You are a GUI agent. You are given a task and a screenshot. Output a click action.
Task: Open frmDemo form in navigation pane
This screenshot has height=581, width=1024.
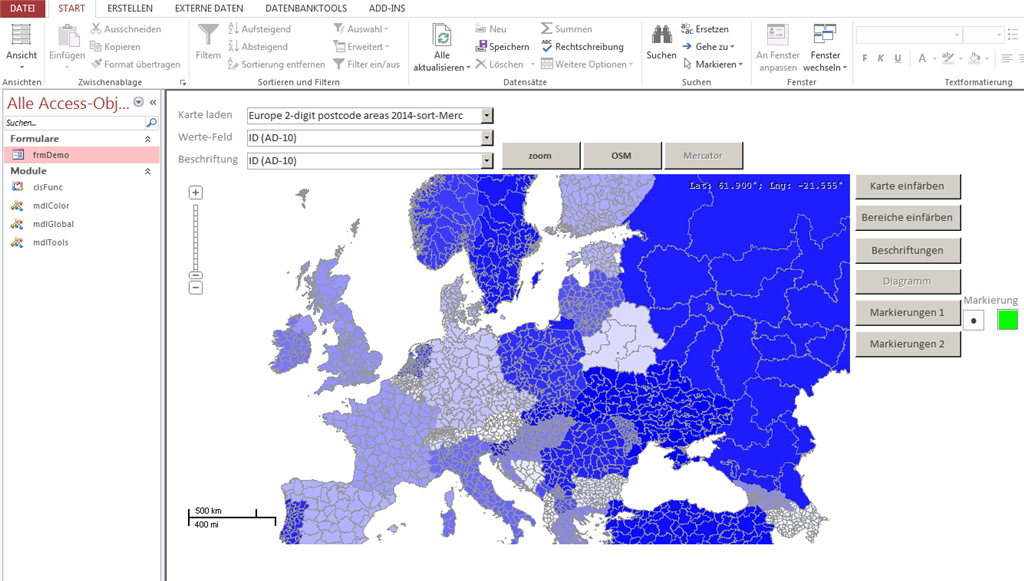pos(82,155)
